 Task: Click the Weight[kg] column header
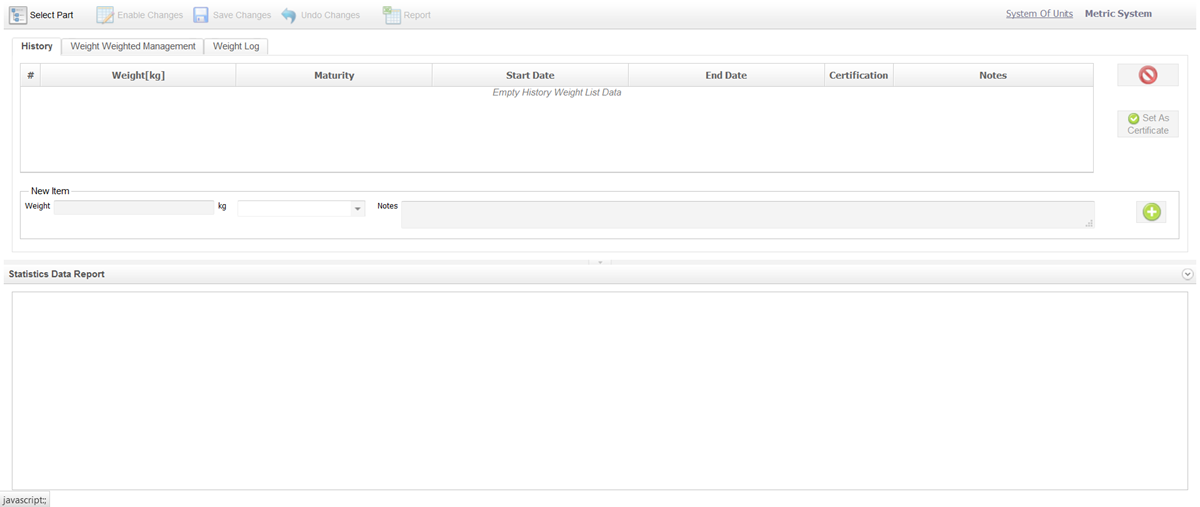pos(138,75)
